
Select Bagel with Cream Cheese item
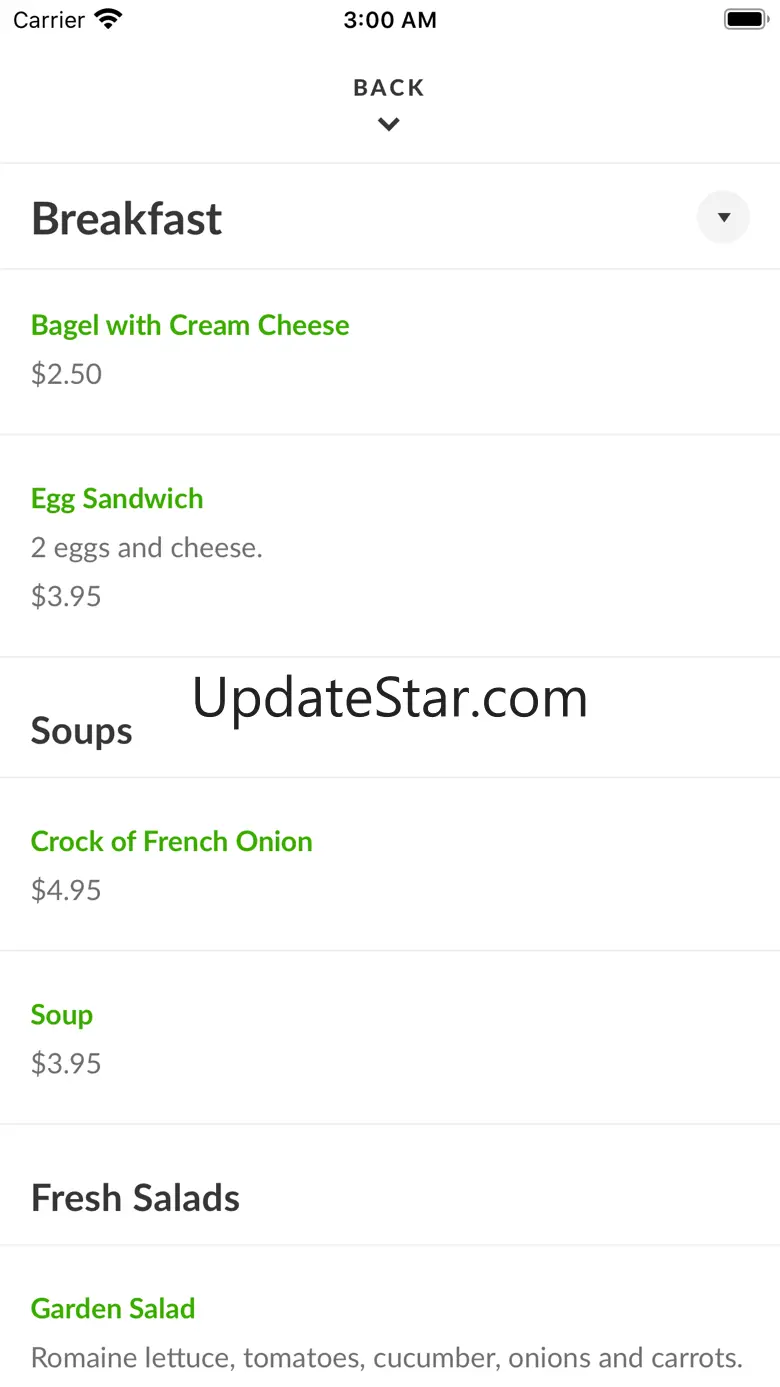tap(390, 352)
